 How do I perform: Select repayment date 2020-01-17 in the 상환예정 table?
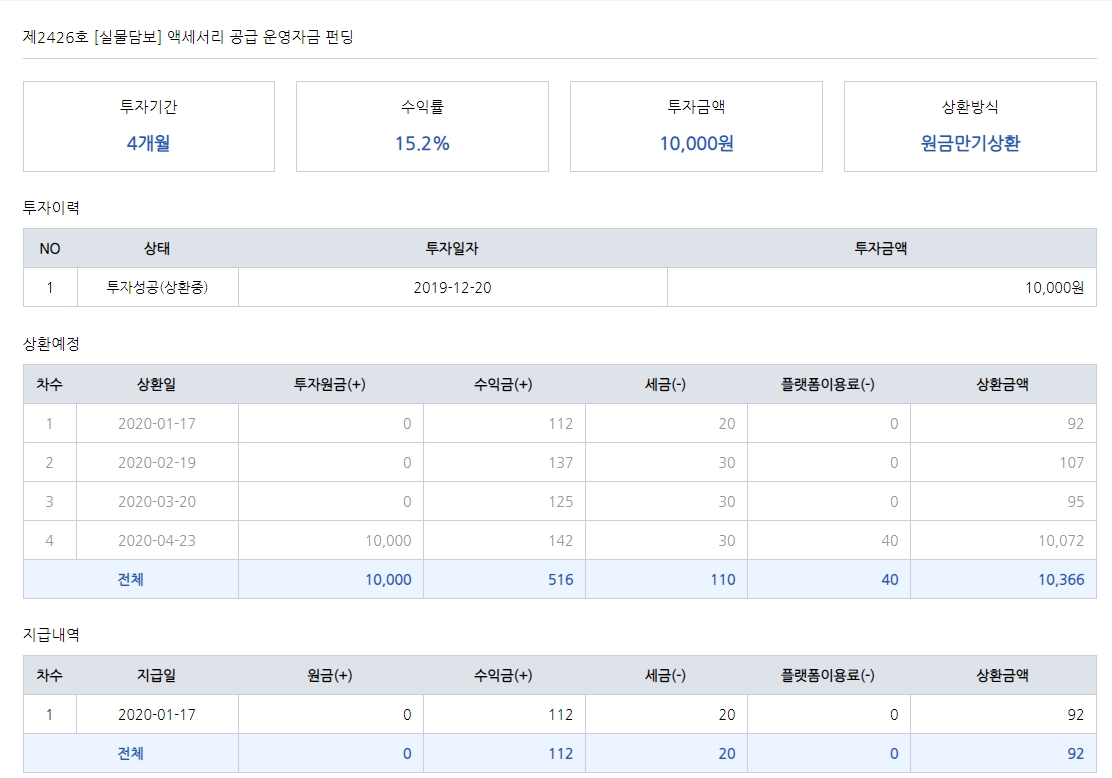pos(157,423)
